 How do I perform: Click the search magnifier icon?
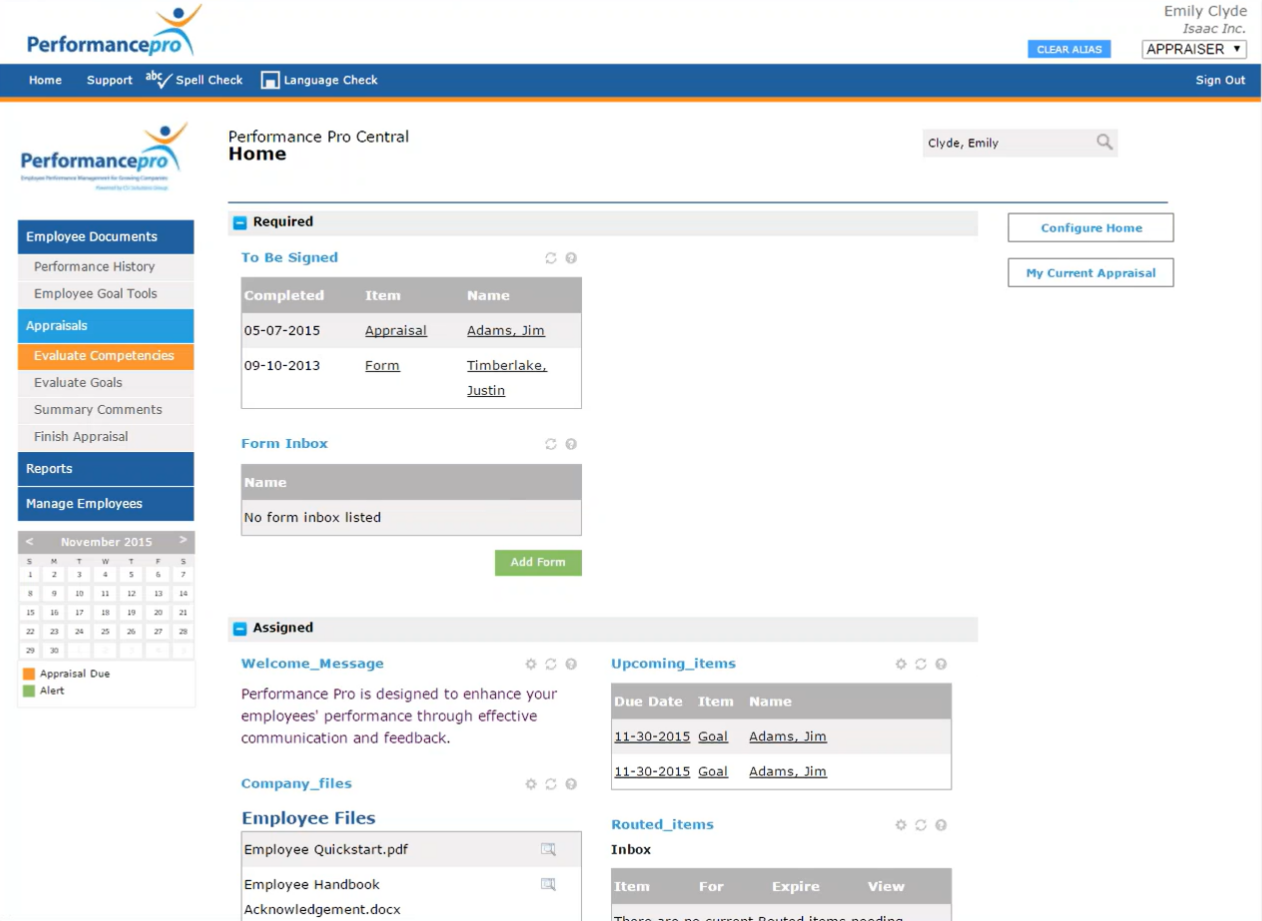point(1104,142)
